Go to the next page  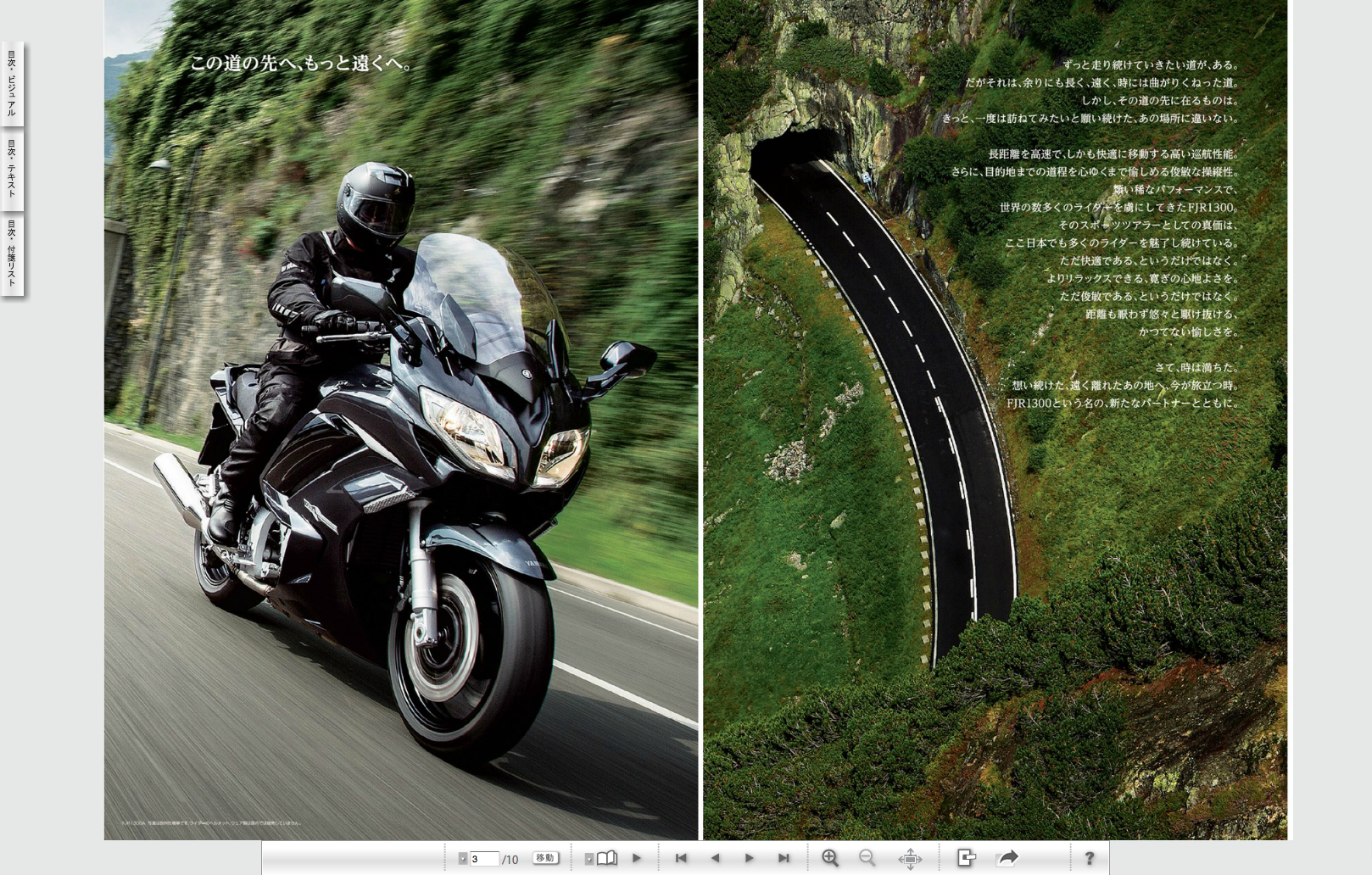[749, 858]
